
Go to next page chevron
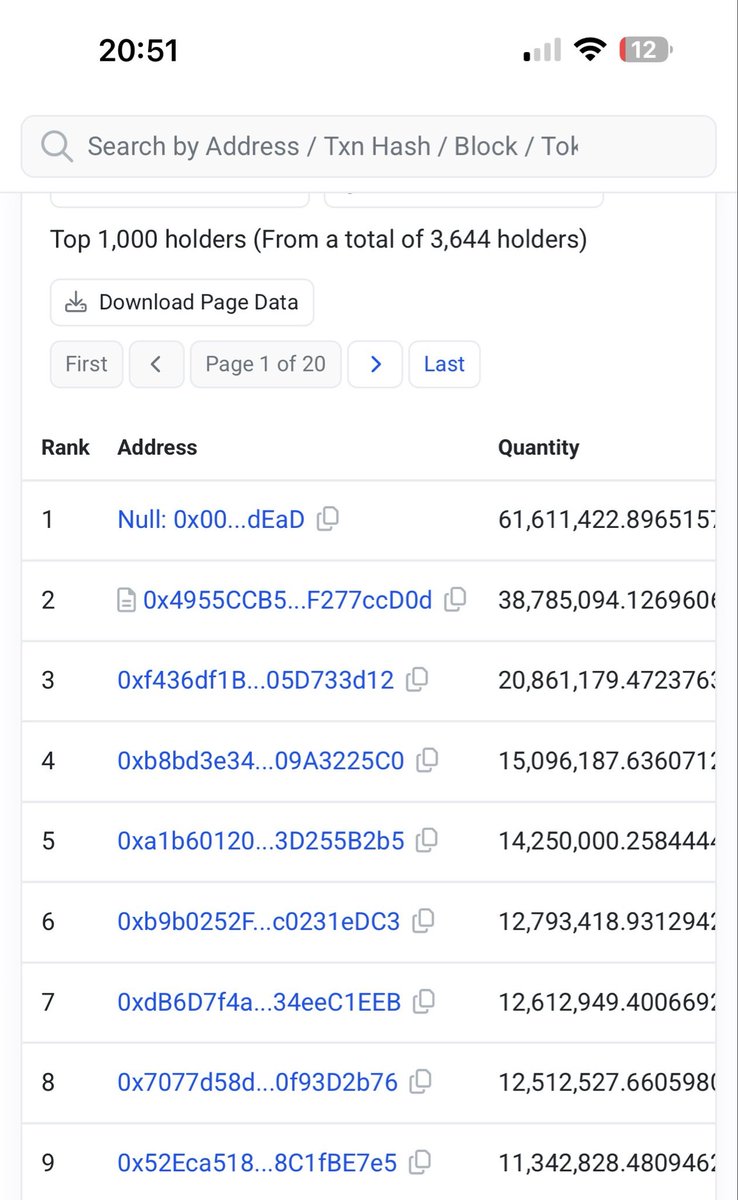tap(375, 364)
